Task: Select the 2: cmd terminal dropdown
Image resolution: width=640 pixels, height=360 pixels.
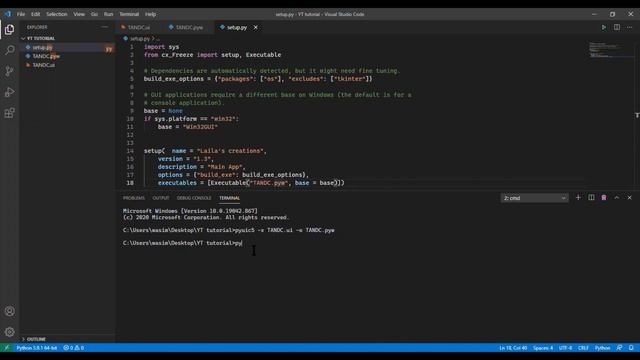Action: (x=534, y=198)
